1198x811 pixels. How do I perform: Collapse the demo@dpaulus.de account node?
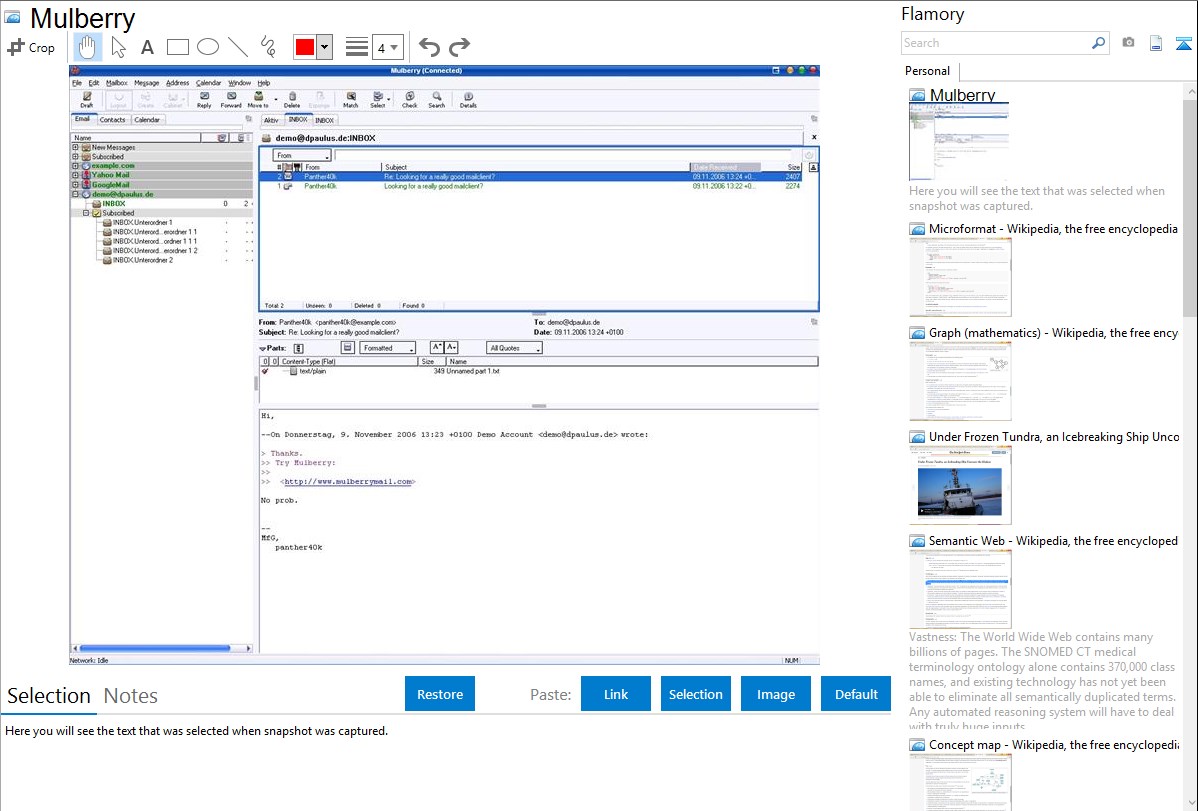(75, 194)
